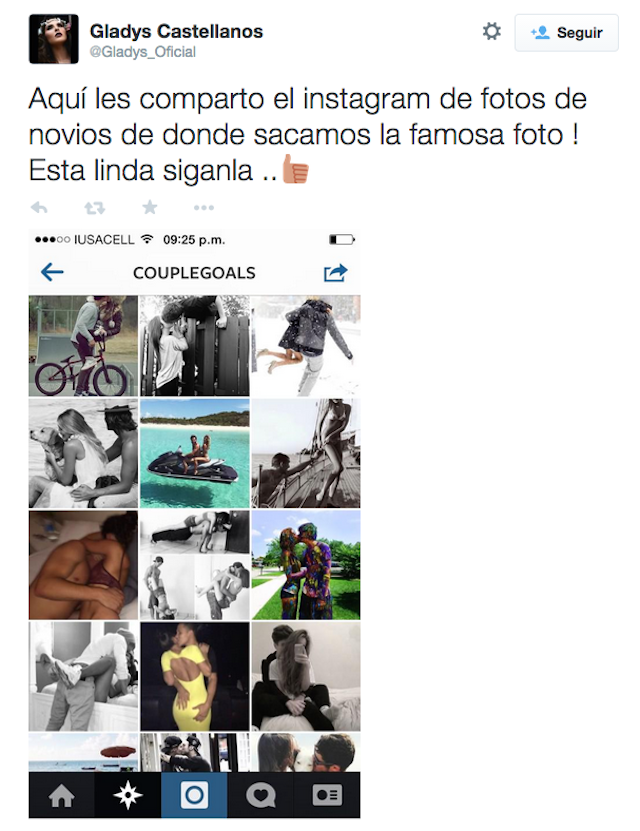Open the @Gladys_Oficial handle link
640x831 pixels.
(143, 52)
